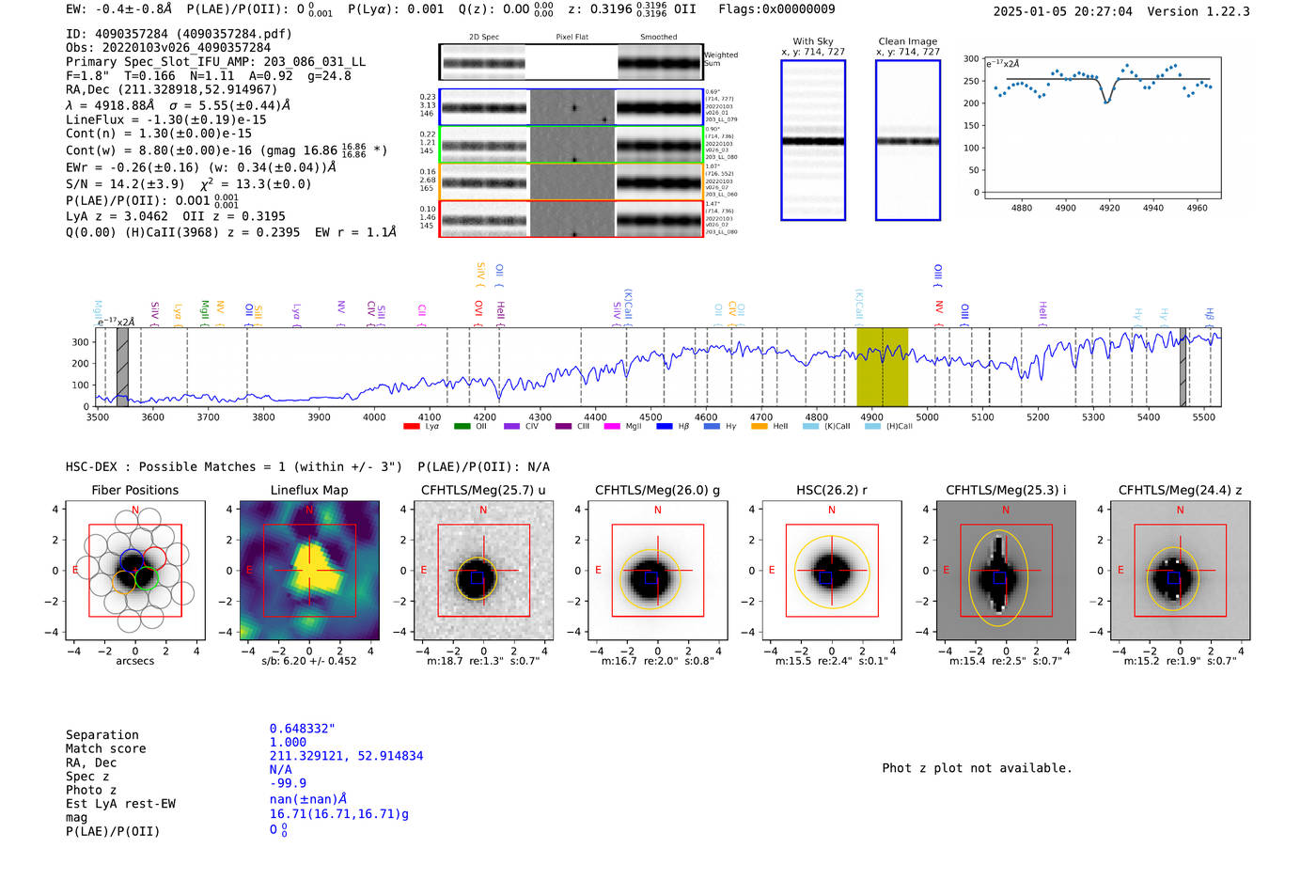The width and height of the screenshot is (1316, 896).
Task: Click the orange HeII legend swatch
Action: tap(760, 427)
